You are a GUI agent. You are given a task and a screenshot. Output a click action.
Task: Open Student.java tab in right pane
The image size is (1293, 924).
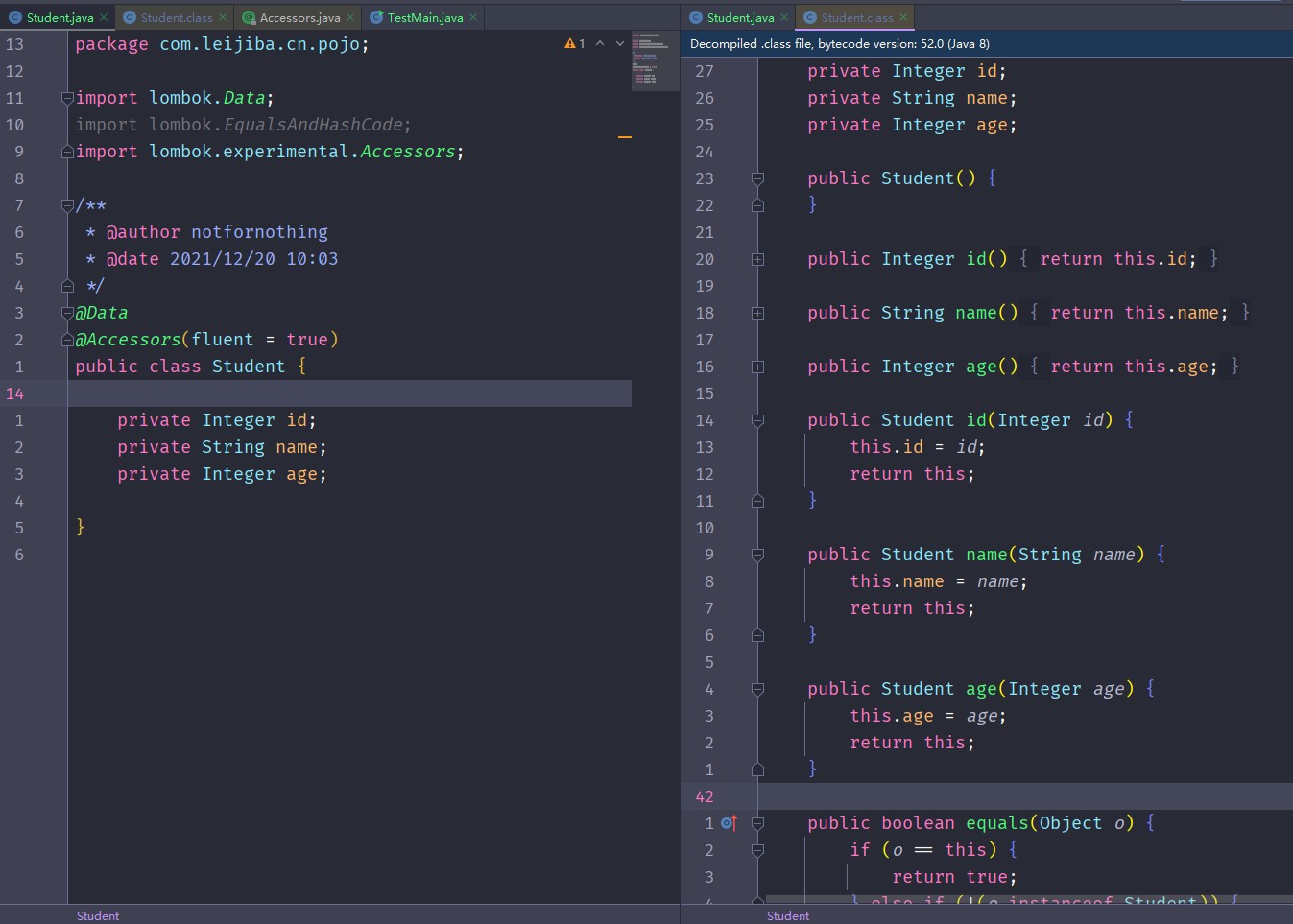739,17
